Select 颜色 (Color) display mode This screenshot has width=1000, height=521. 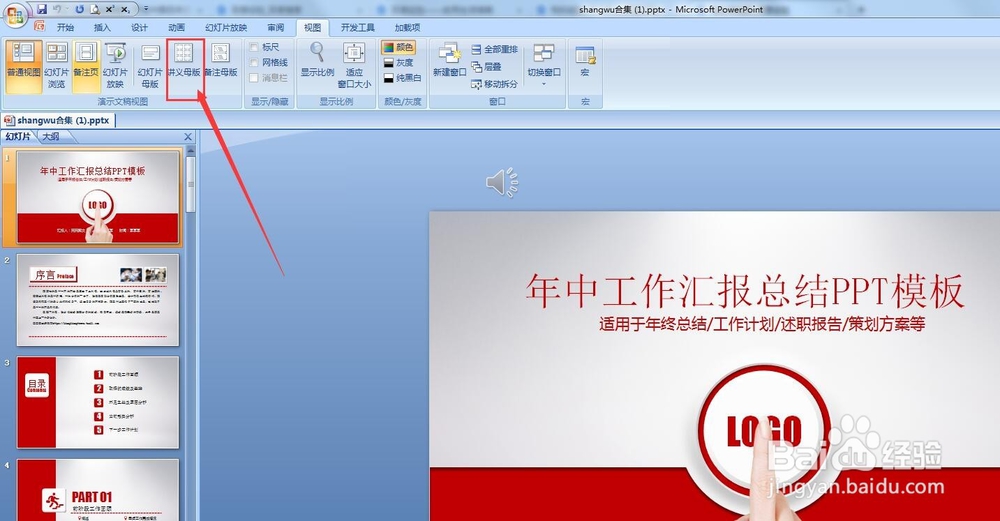pos(399,47)
